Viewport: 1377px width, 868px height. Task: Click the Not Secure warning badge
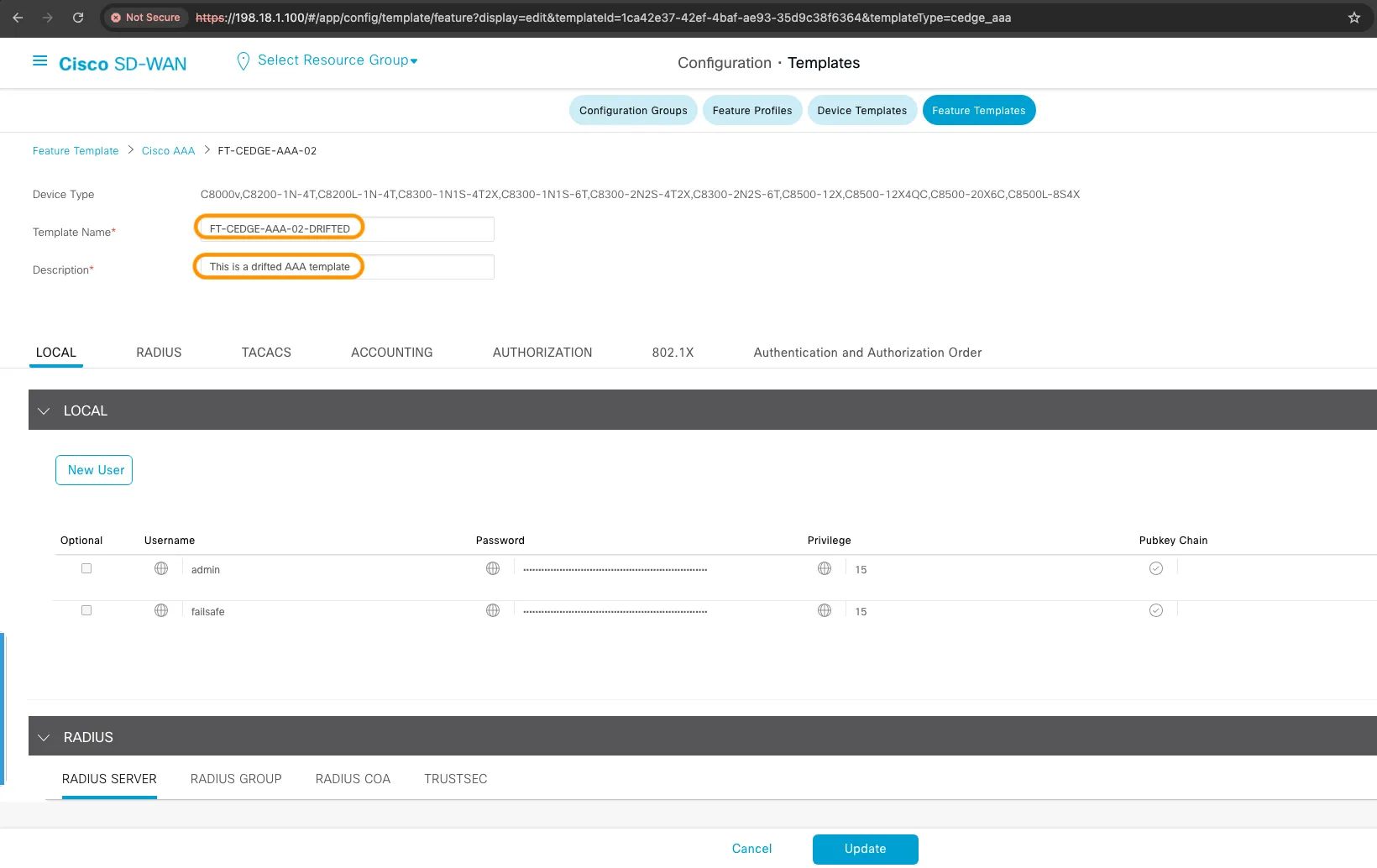[x=145, y=17]
